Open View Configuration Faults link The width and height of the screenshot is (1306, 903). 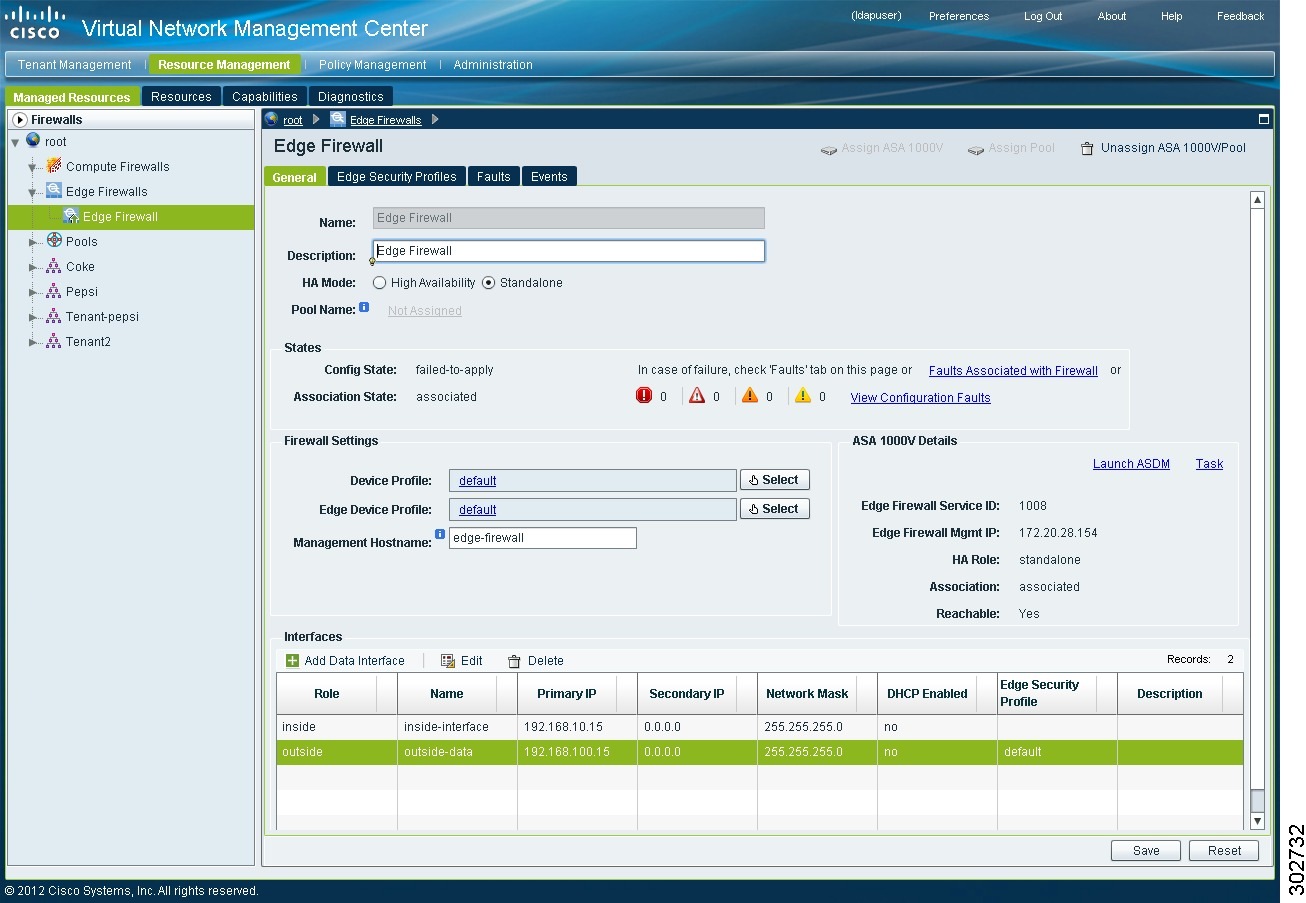pos(920,397)
